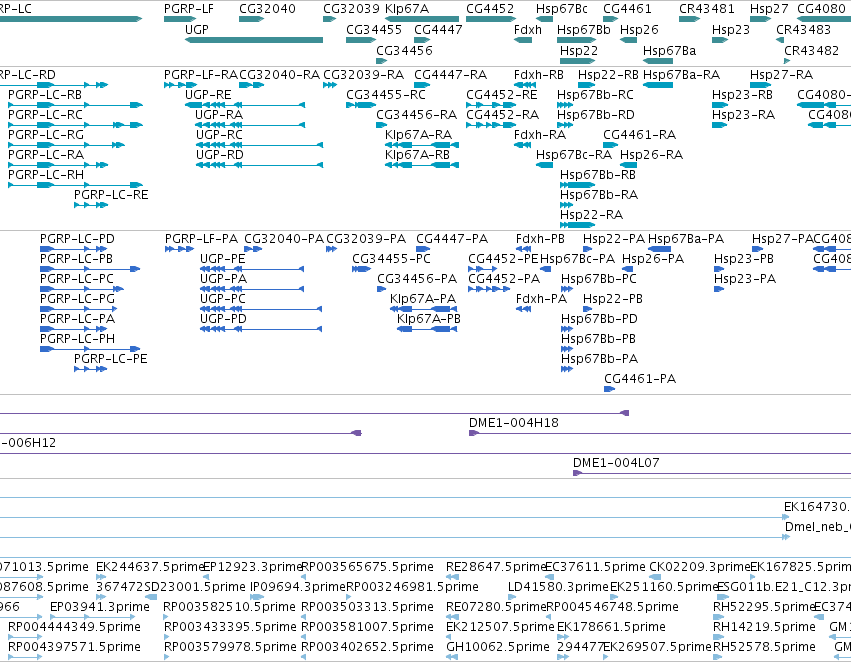The width and height of the screenshot is (851, 662).
Task: Select EST RH52295.5prime
Action: point(719,617)
